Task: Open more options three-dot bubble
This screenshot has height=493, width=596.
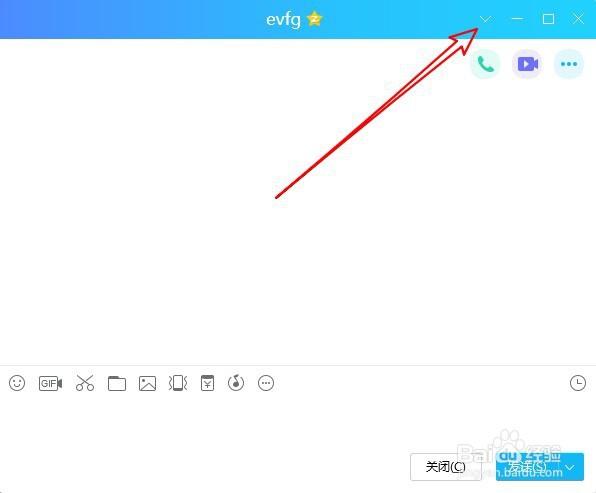Action: coord(569,64)
